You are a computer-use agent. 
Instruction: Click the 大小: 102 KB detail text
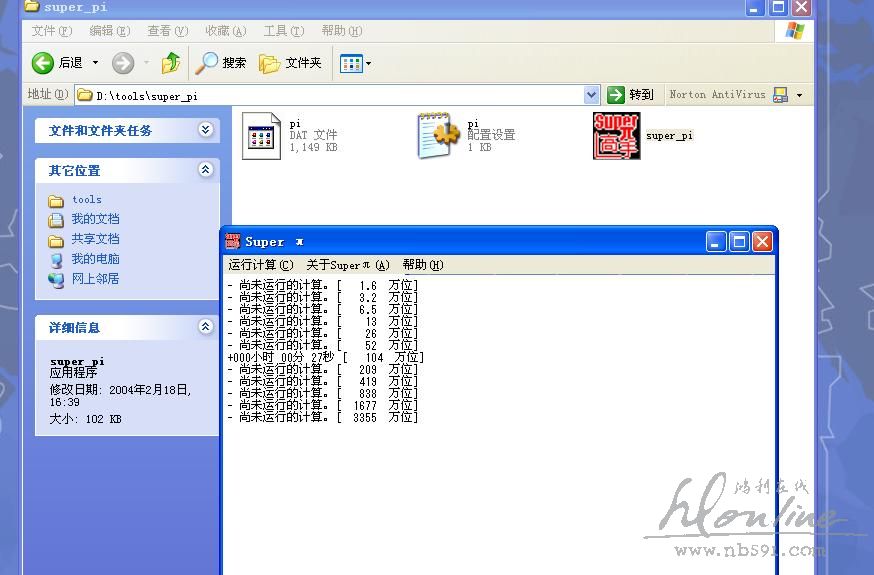tap(85, 419)
